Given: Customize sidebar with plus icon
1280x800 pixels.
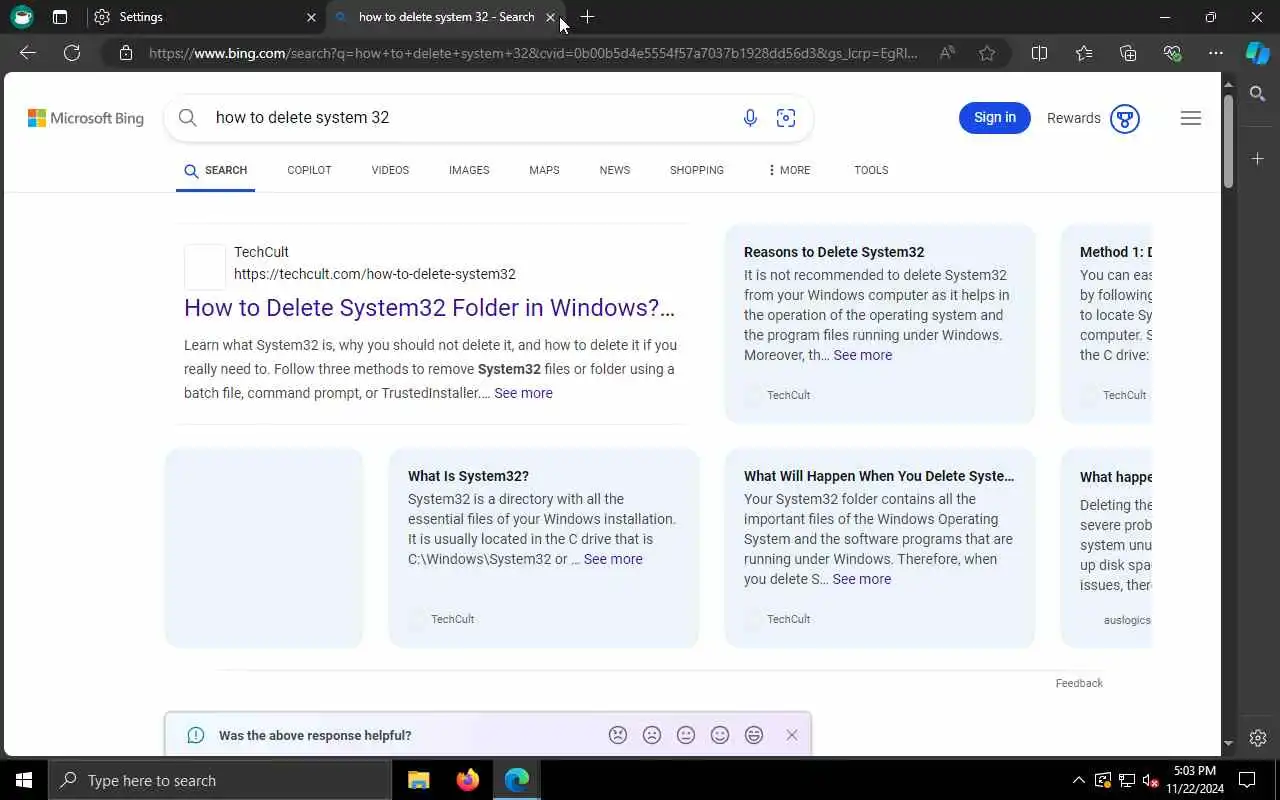Looking at the screenshot, I should pyautogui.click(x=1258, y=159).
